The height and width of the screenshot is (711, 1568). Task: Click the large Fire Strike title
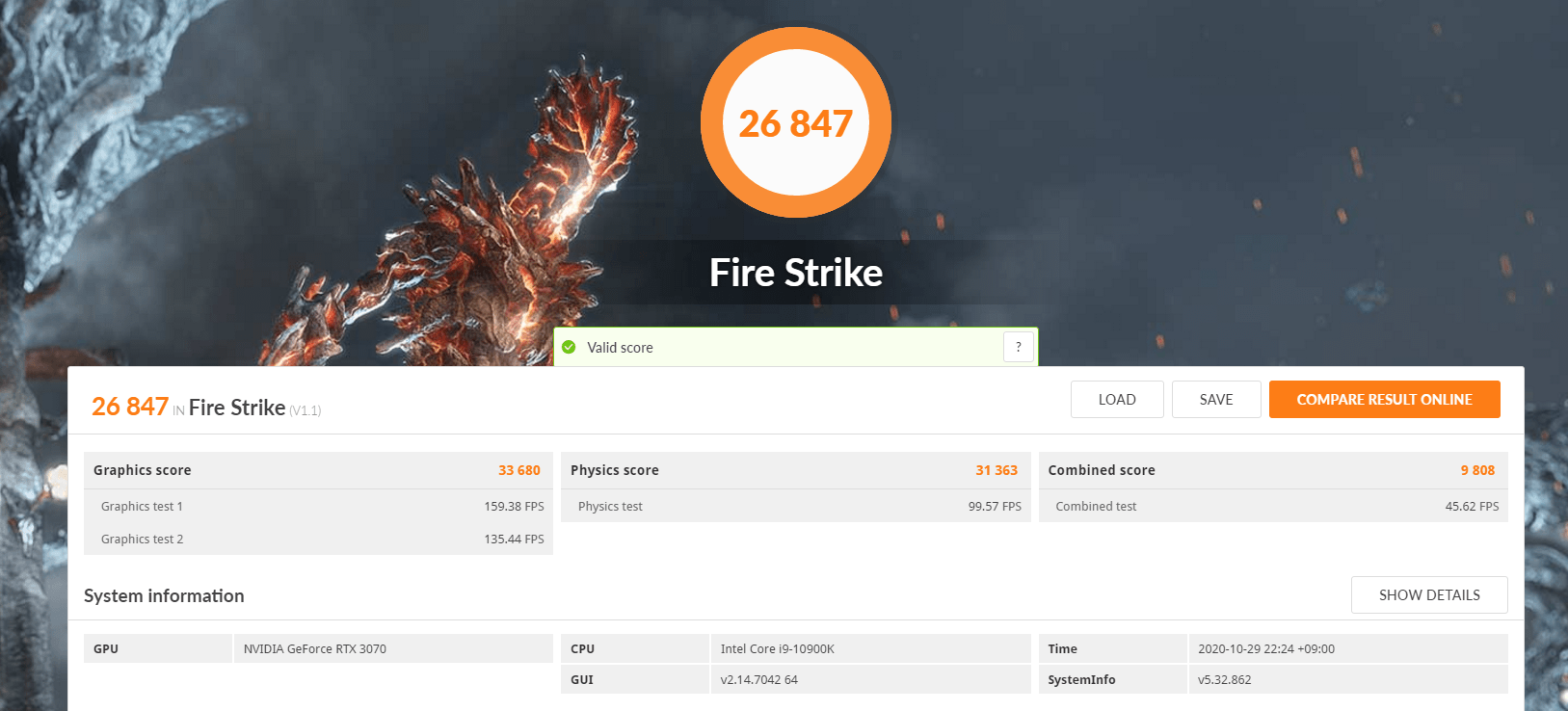click(x=796, y=273)
